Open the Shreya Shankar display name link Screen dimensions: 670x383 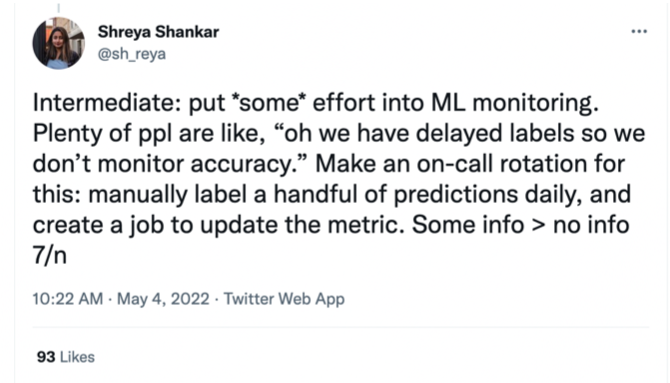click(x=158, y=32)
